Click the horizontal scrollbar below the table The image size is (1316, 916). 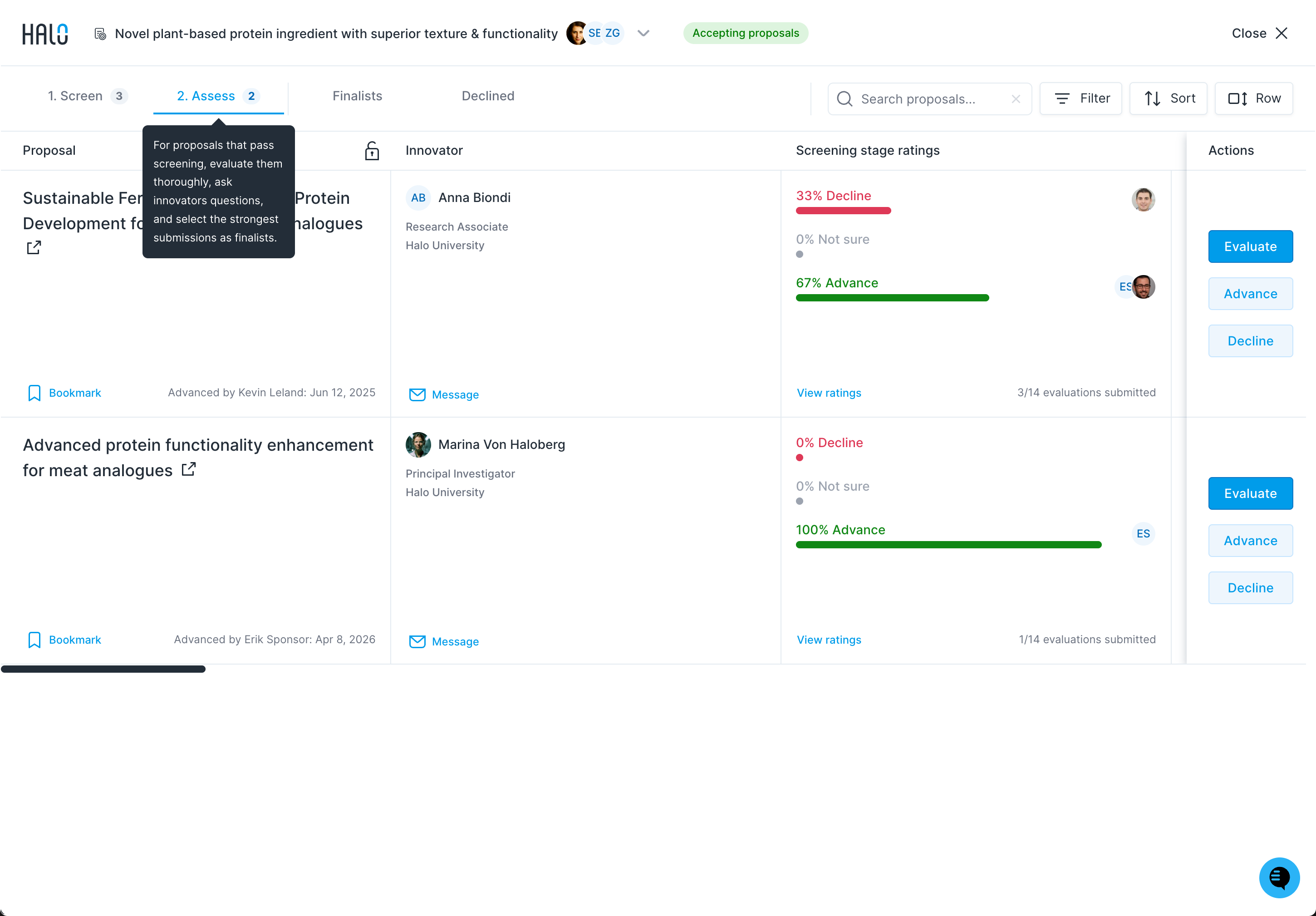point(103,669)
